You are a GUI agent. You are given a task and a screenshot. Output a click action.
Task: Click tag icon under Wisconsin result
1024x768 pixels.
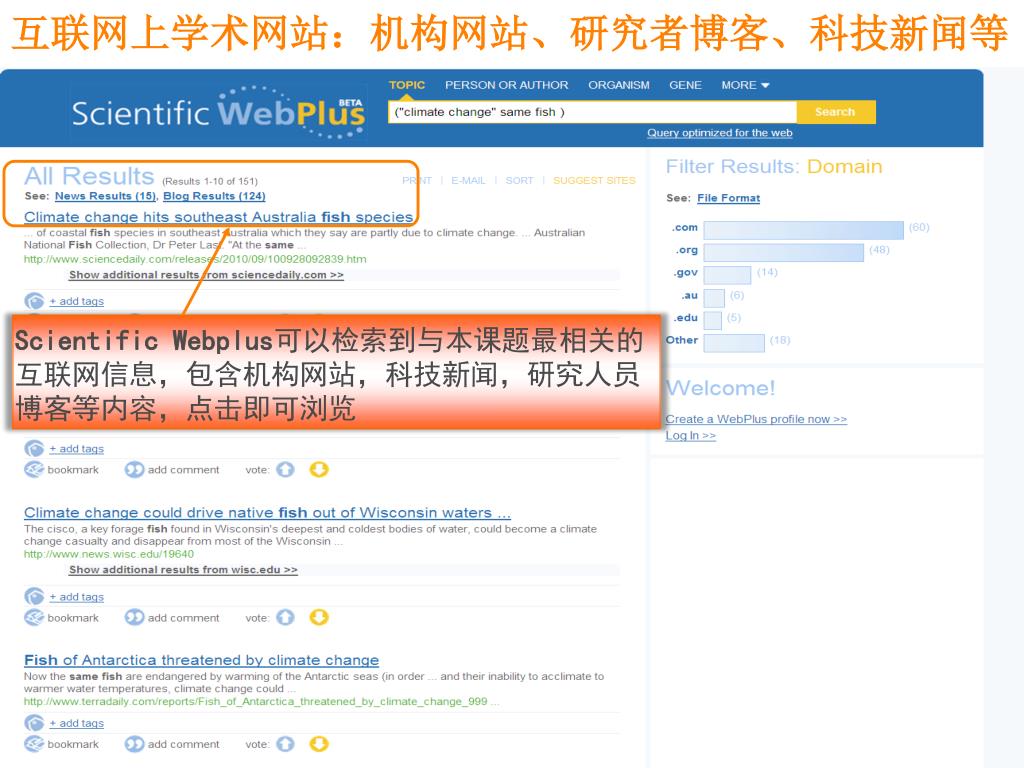tap(34, 596)
